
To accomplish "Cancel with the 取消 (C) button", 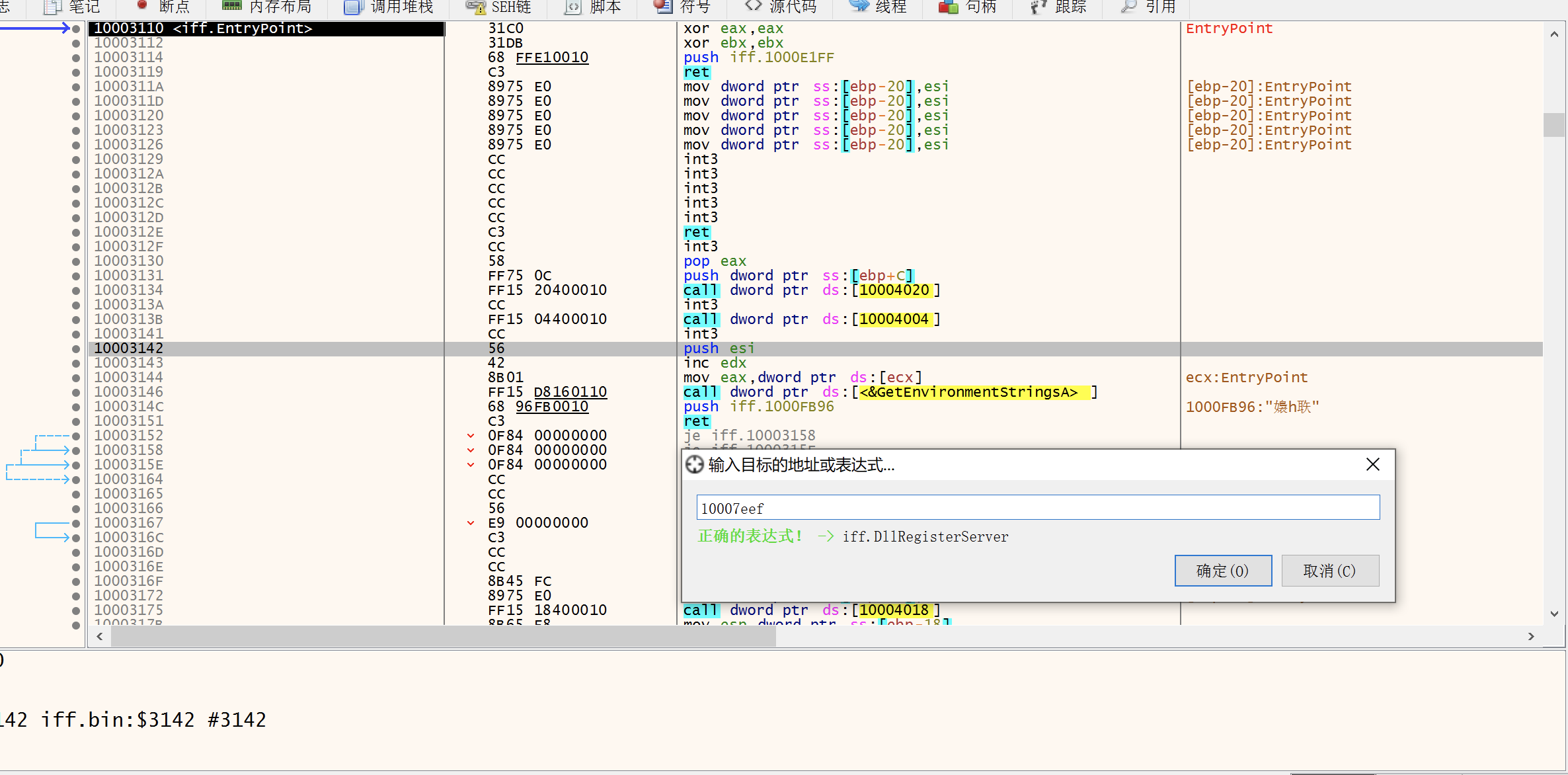I will click(1330, 571).
